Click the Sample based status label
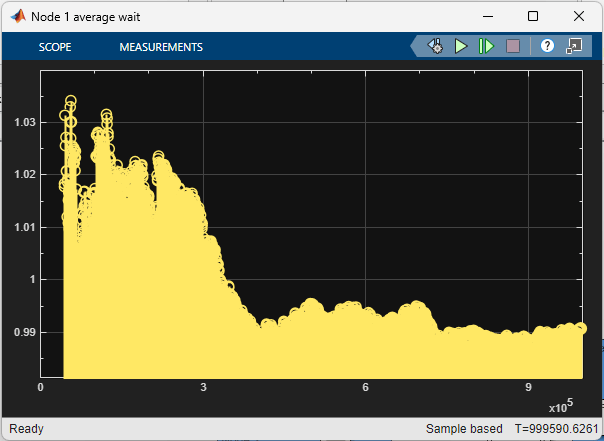604x441 pixels. click(x=464, y=429)
